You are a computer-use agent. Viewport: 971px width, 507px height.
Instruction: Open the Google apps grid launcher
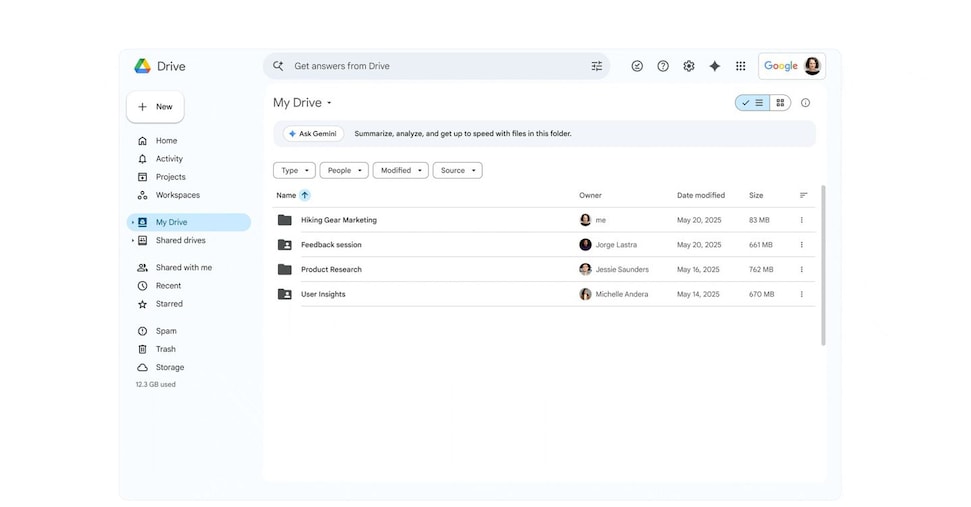click(740, 66)
